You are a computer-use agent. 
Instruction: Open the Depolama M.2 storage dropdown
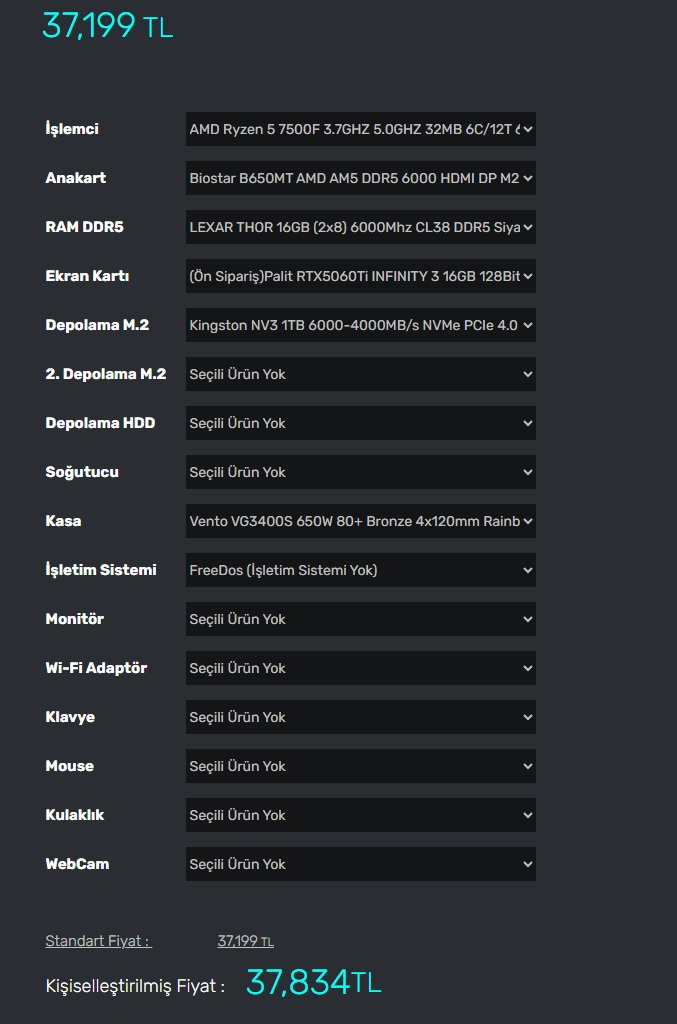pyautogui.click(x=360, y=325)
